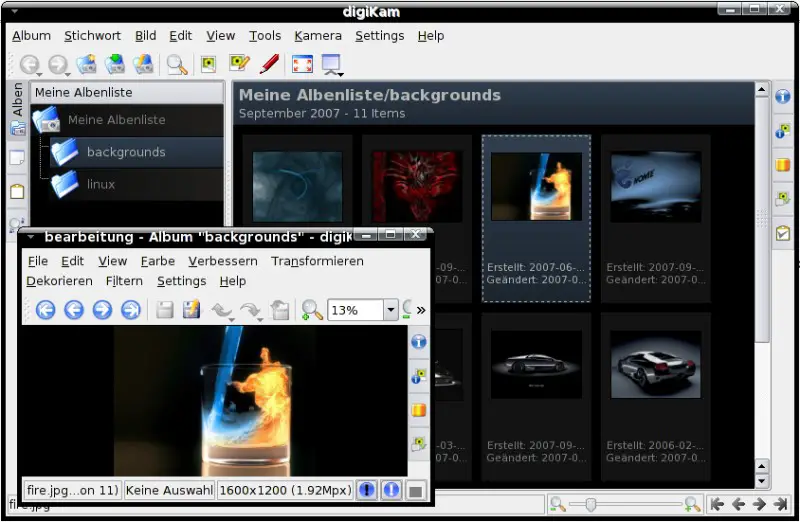This screenshot has height=522, width=800.
Task: Show hidden editor toolbar items via » chevron
Action: 421,310
